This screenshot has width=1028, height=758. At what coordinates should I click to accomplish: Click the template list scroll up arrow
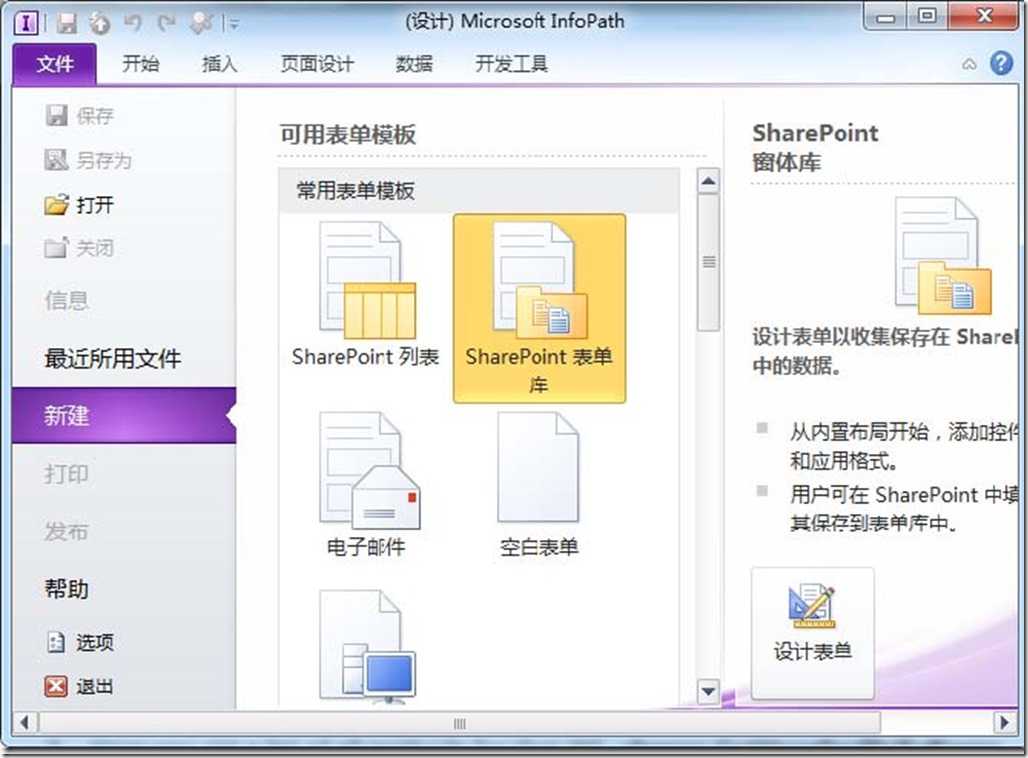pyautogui.click(x=708, y=181)
